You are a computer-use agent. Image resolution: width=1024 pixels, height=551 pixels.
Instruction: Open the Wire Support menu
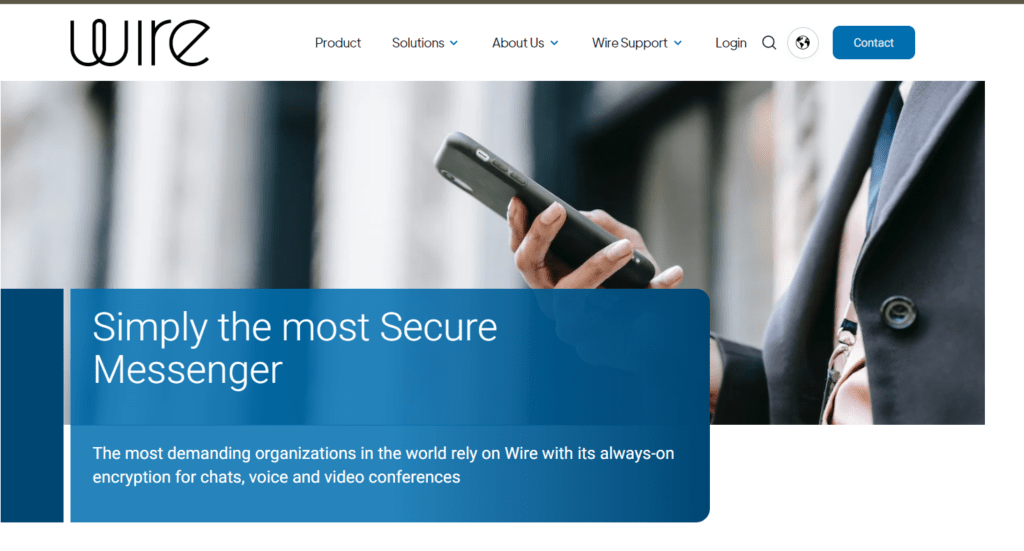[x=630, y=43]
